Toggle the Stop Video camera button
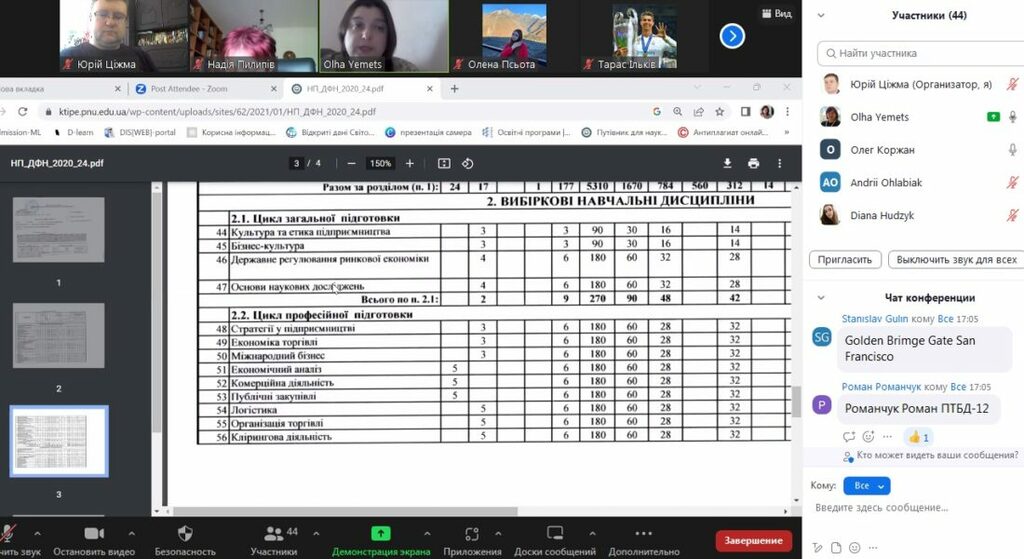 tap(94, 533)
